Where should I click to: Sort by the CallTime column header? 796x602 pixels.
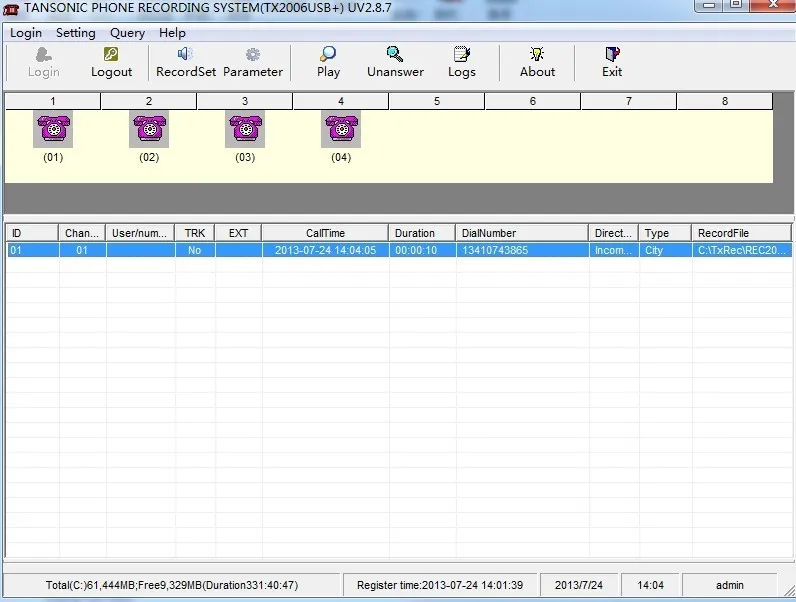tap(325, 233)
